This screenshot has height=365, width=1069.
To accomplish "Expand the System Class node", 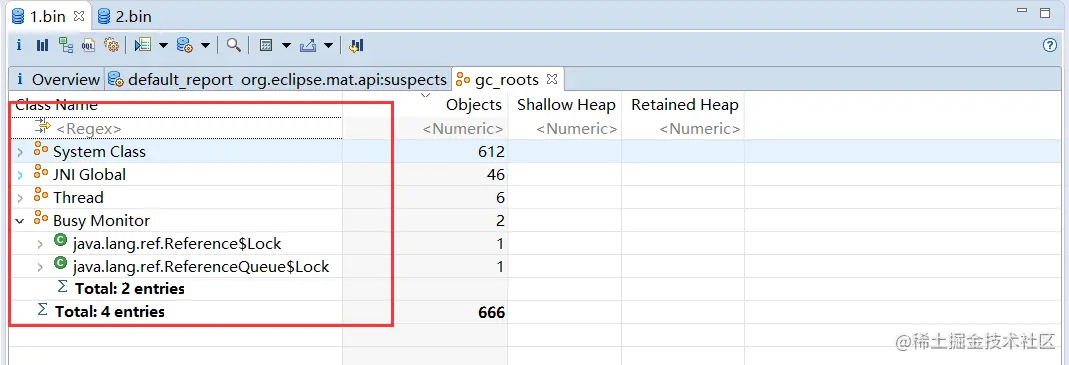I will (20, 151).
